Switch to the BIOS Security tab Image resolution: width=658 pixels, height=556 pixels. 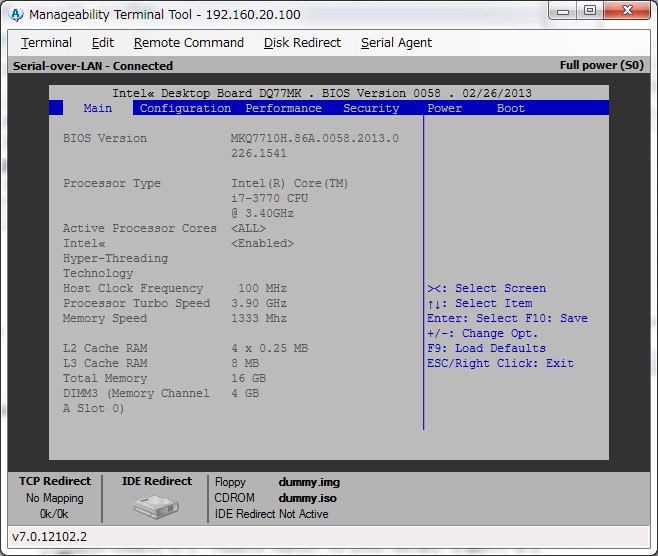click(371, 108)
